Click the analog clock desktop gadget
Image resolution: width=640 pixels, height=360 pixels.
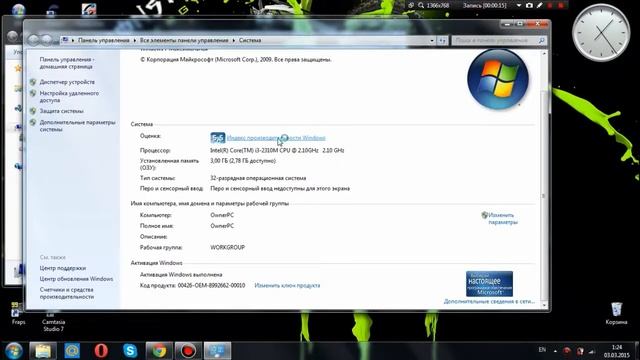[x=600, y=33]
